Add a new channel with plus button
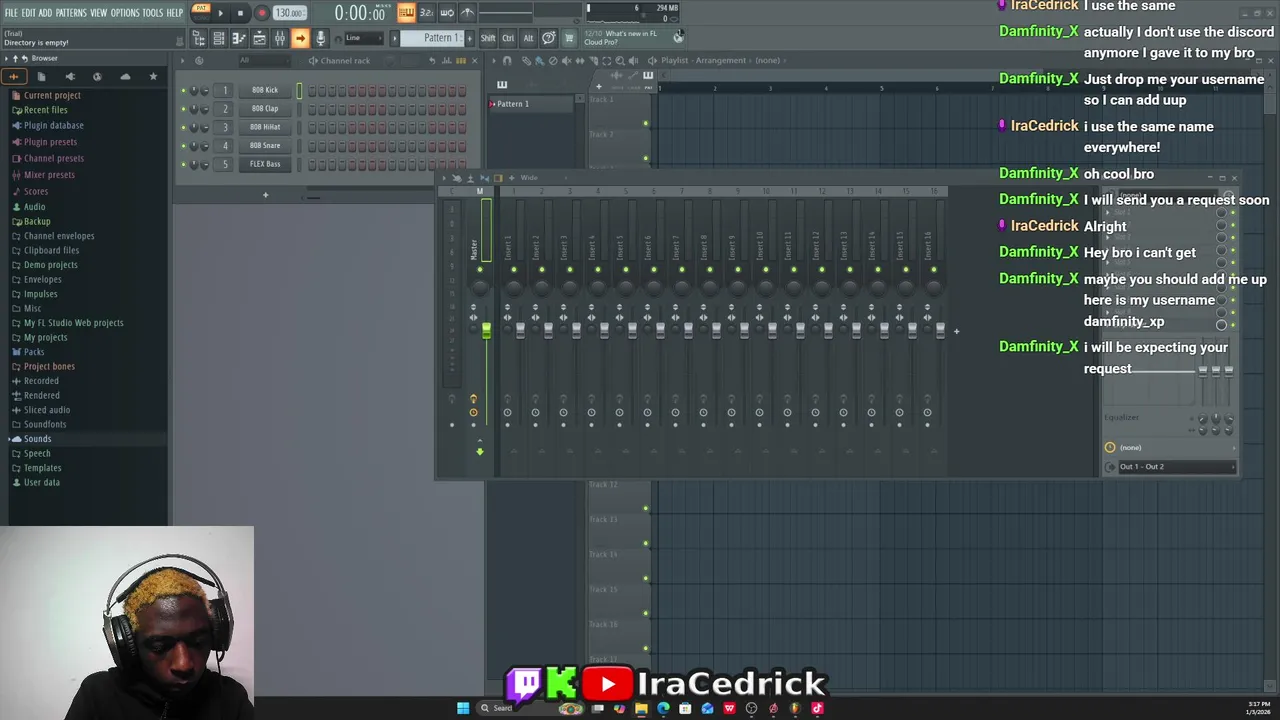This screenshot has height=720, width=1280. coord(265,195)
